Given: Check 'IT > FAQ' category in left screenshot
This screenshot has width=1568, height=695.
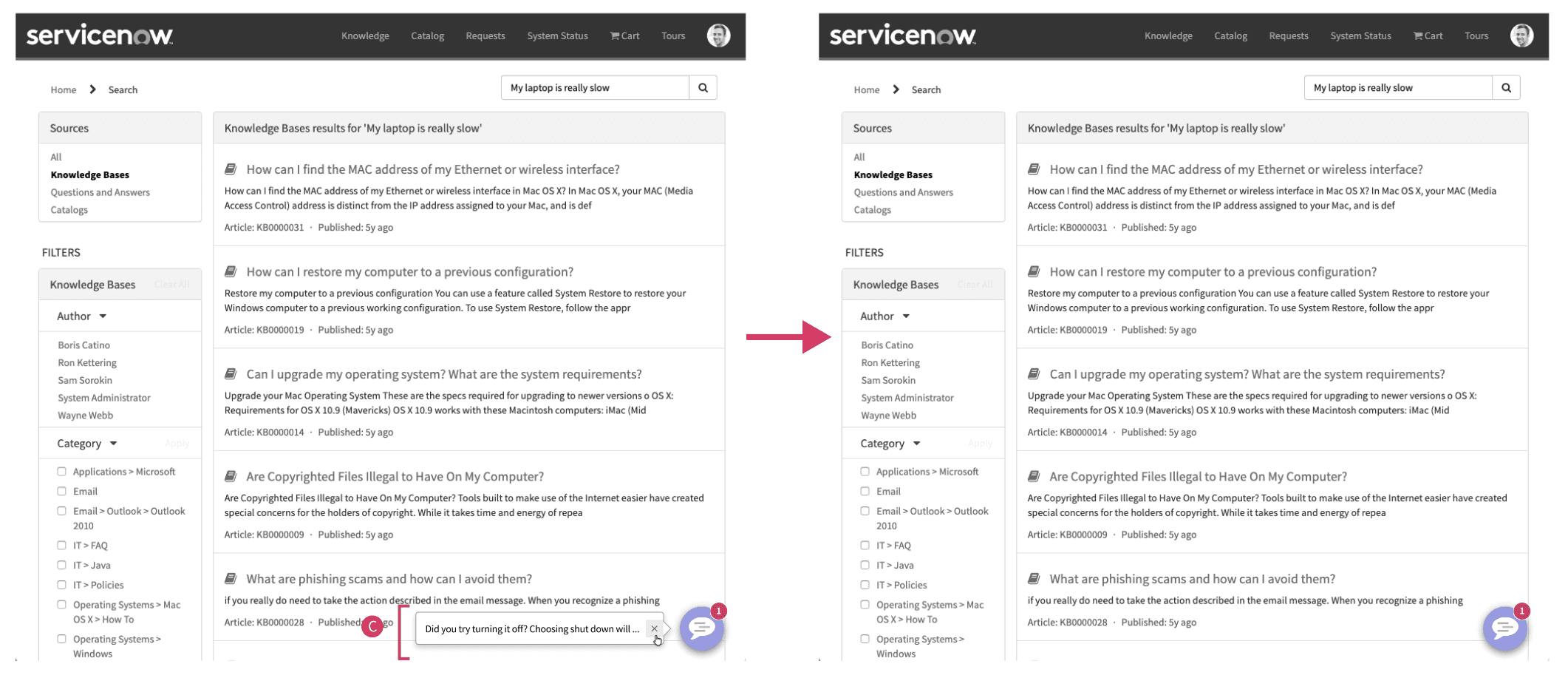Looking at the screenshot, I should click(x=62, y=545).
